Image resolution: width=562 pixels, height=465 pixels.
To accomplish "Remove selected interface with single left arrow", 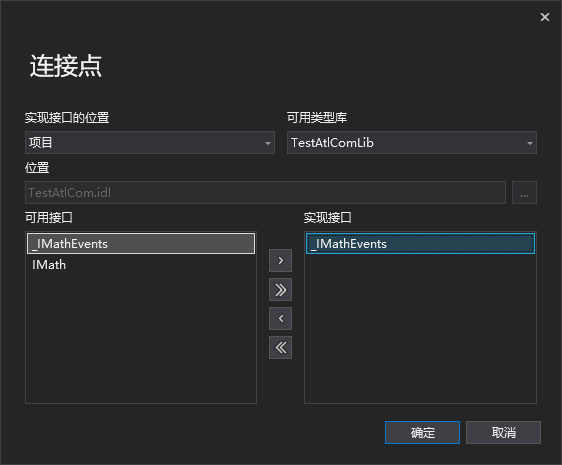I will pos(280,318).
